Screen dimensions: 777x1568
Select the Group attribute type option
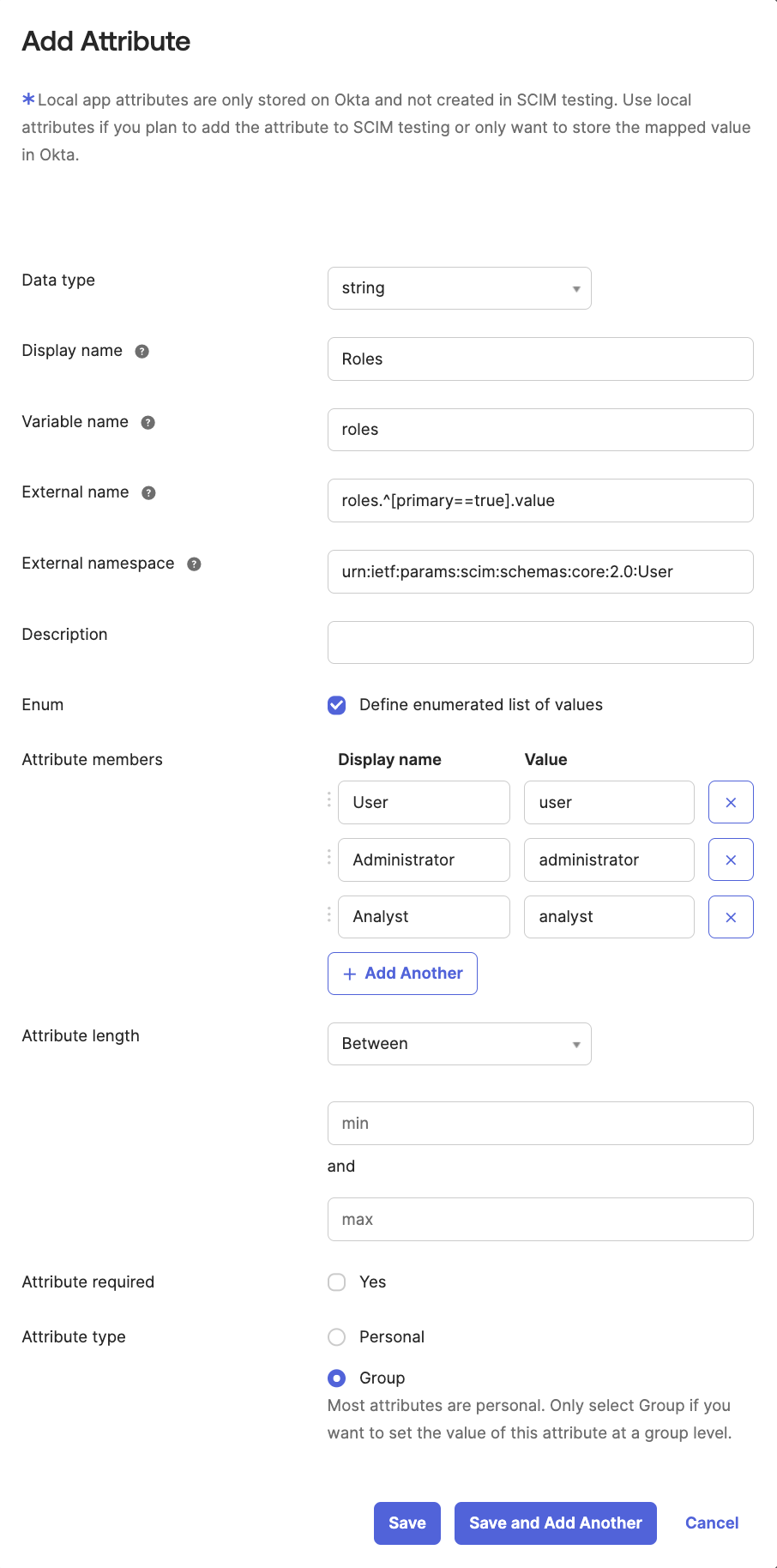[336, 1378]
